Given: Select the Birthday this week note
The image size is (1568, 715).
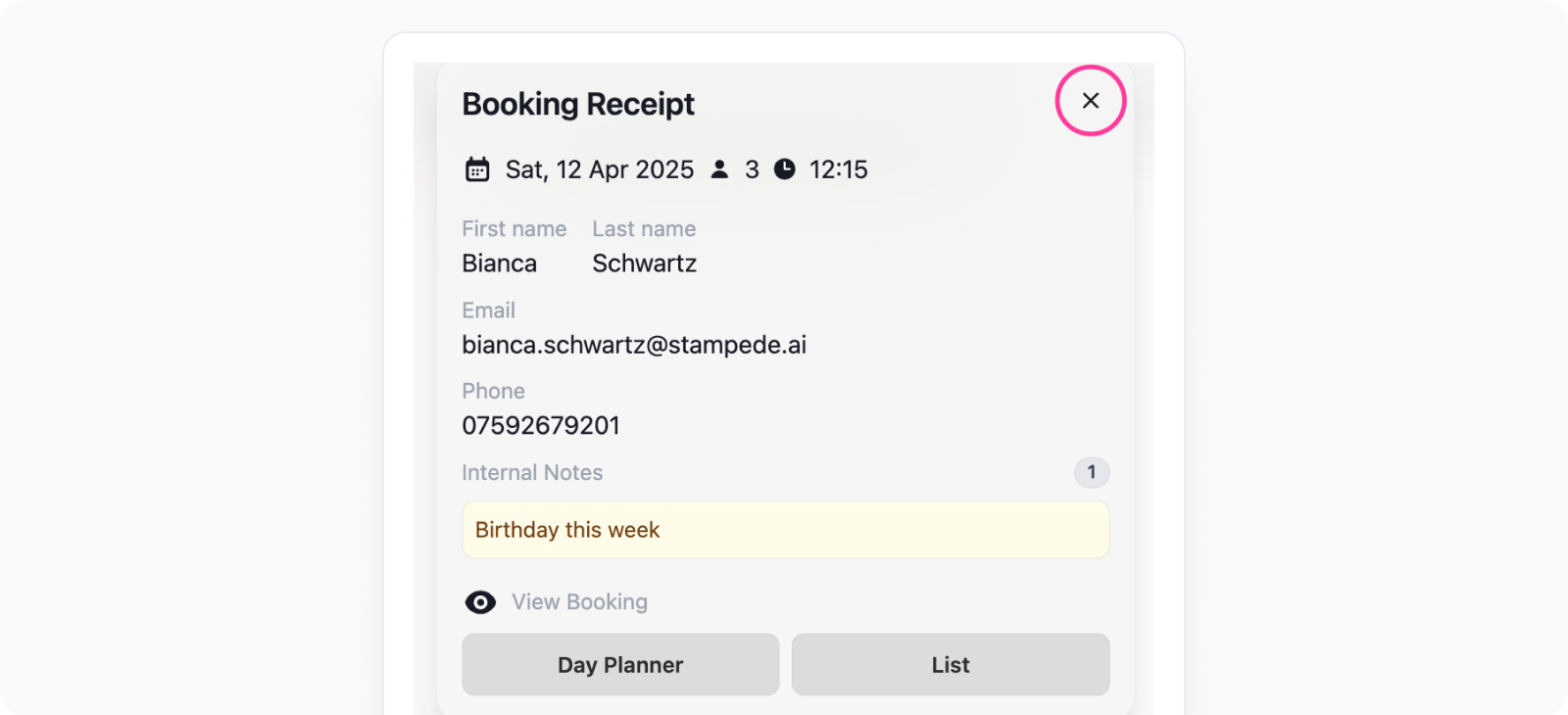Looking at the screenshot, I should pyautogui.click(x=786, y=530).
